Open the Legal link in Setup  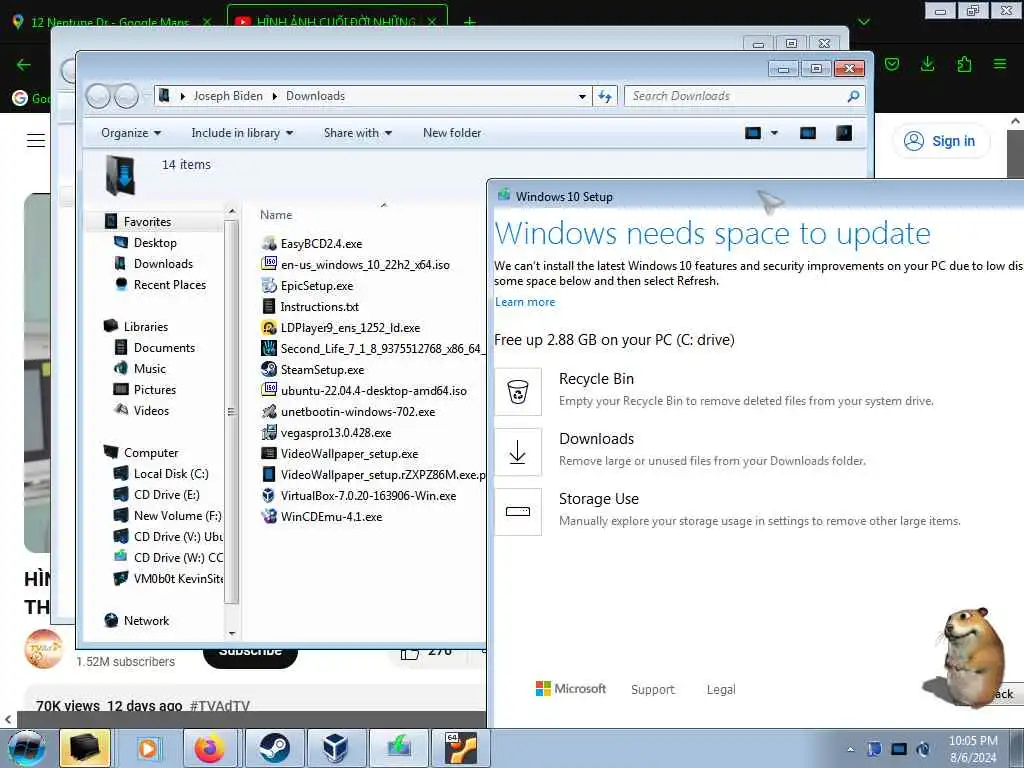(x=721, y=690)
